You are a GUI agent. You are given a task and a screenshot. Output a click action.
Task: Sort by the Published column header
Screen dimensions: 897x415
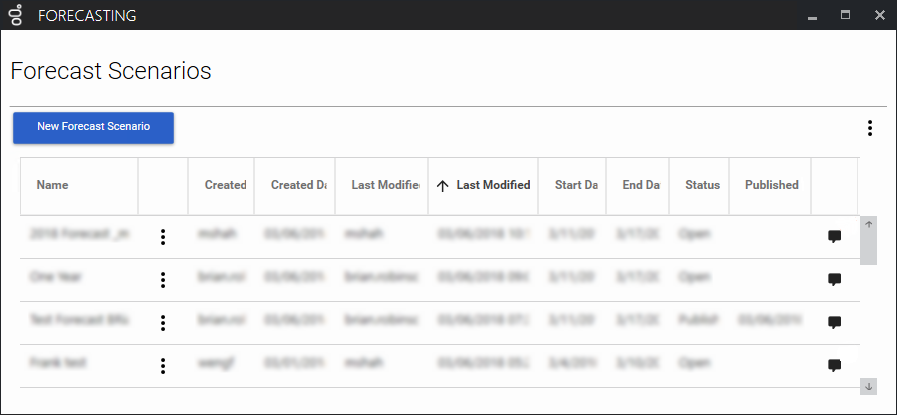(x=772, y=185)
